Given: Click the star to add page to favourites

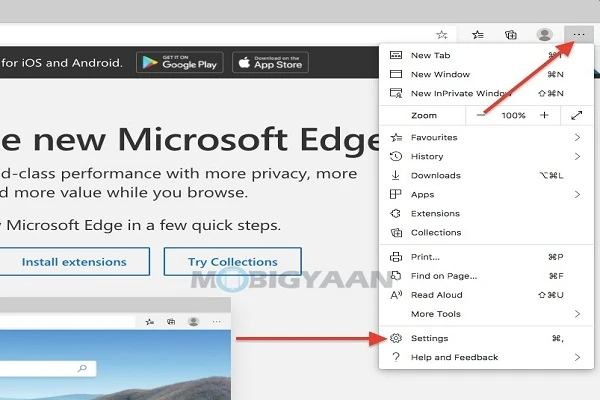Looking at the screenshot, I should pyautogui.click(x=441, y=34).
